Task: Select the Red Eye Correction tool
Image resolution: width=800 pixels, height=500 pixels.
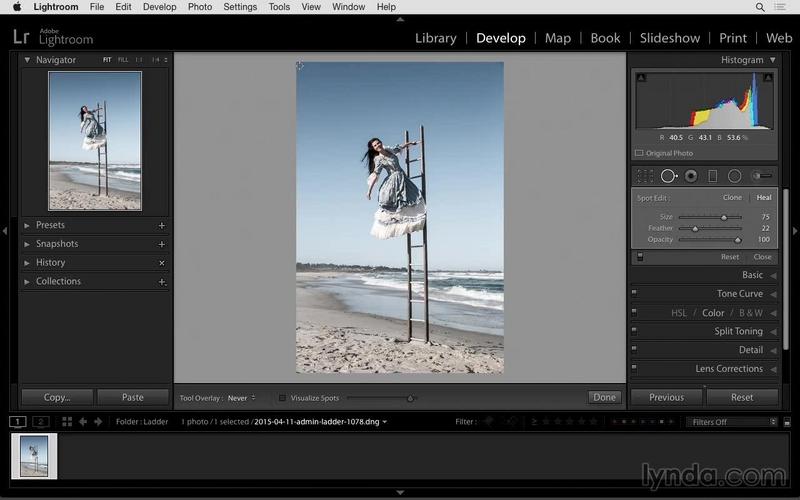Action: tap(691, 176)
